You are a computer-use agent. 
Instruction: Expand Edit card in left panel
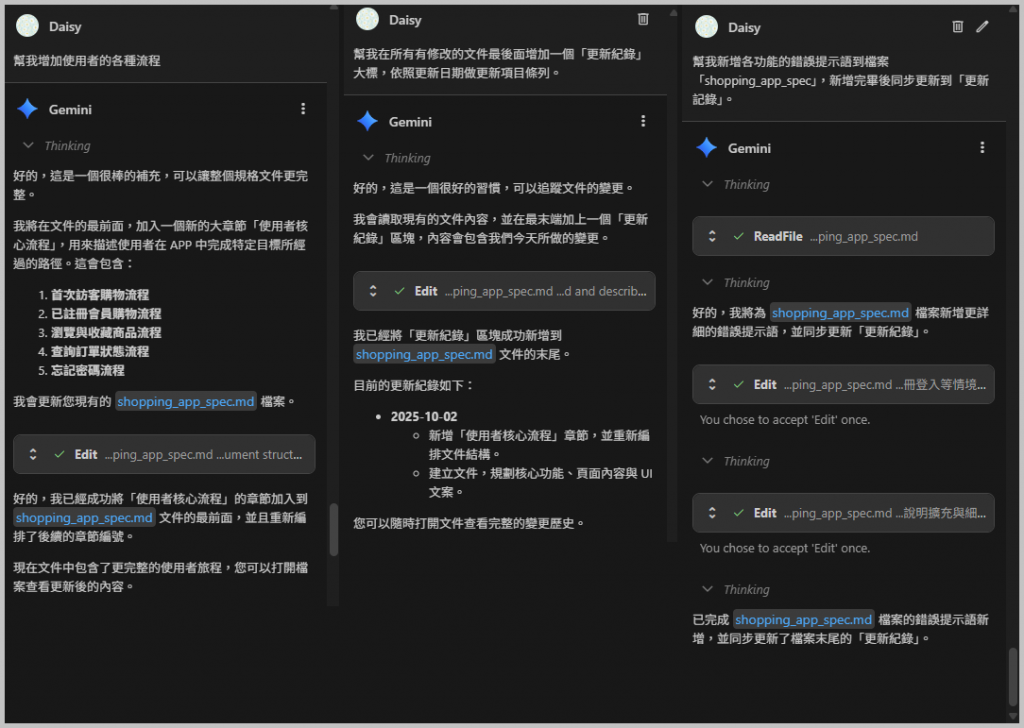coord(33,454)
